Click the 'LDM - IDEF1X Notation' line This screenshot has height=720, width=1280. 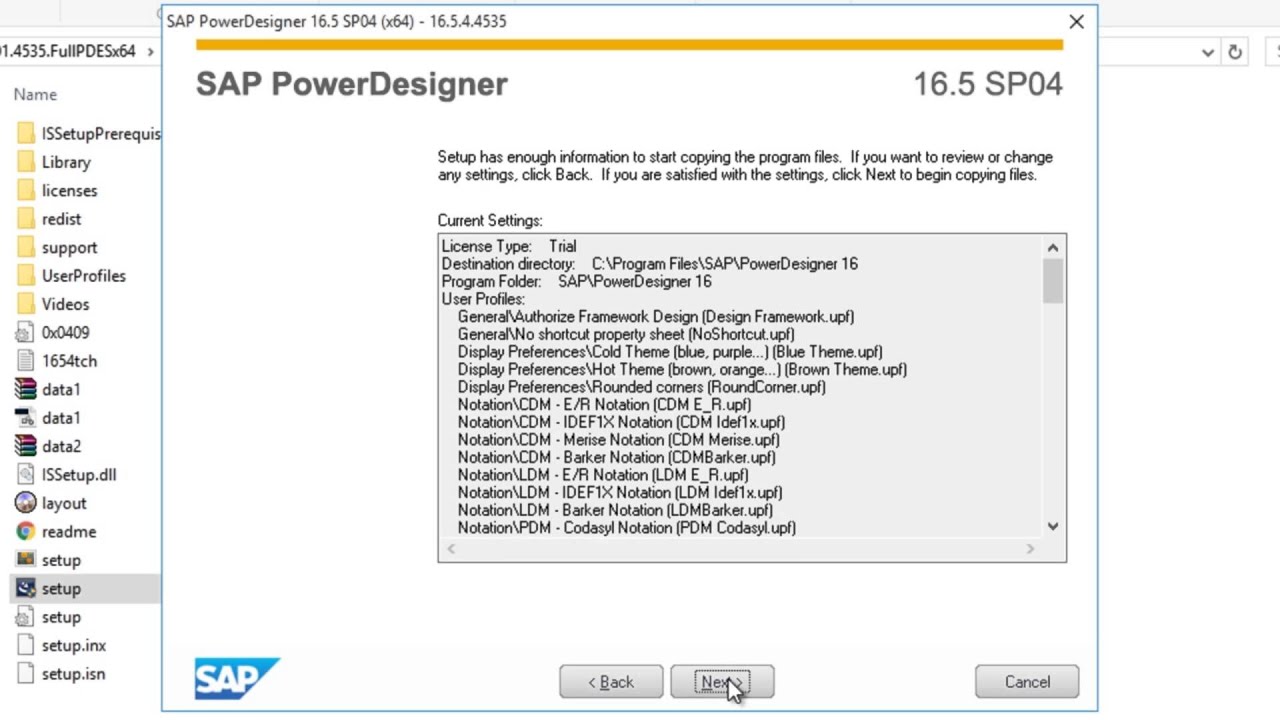(620, 493)
